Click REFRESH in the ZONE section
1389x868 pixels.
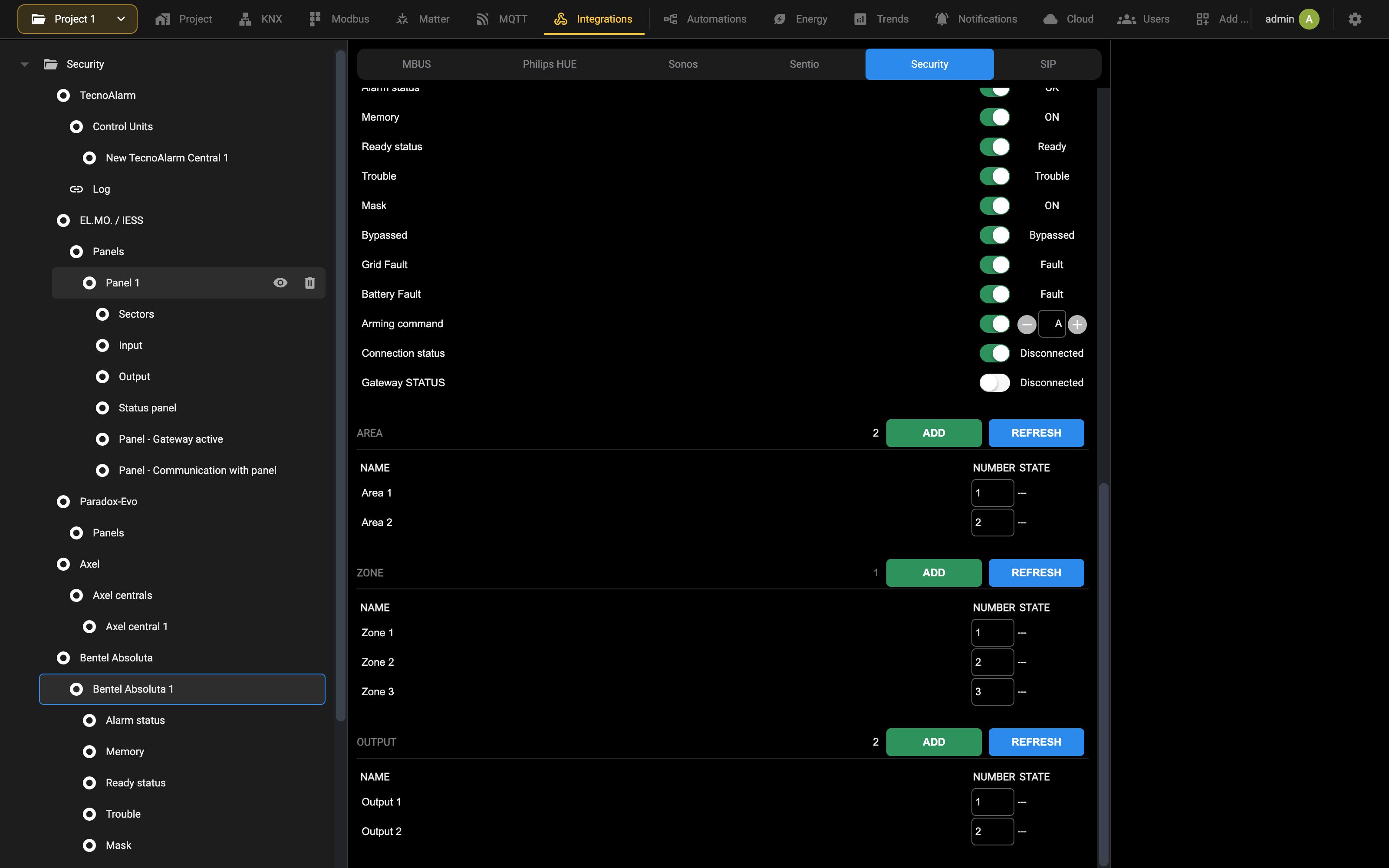point(1036,572)
